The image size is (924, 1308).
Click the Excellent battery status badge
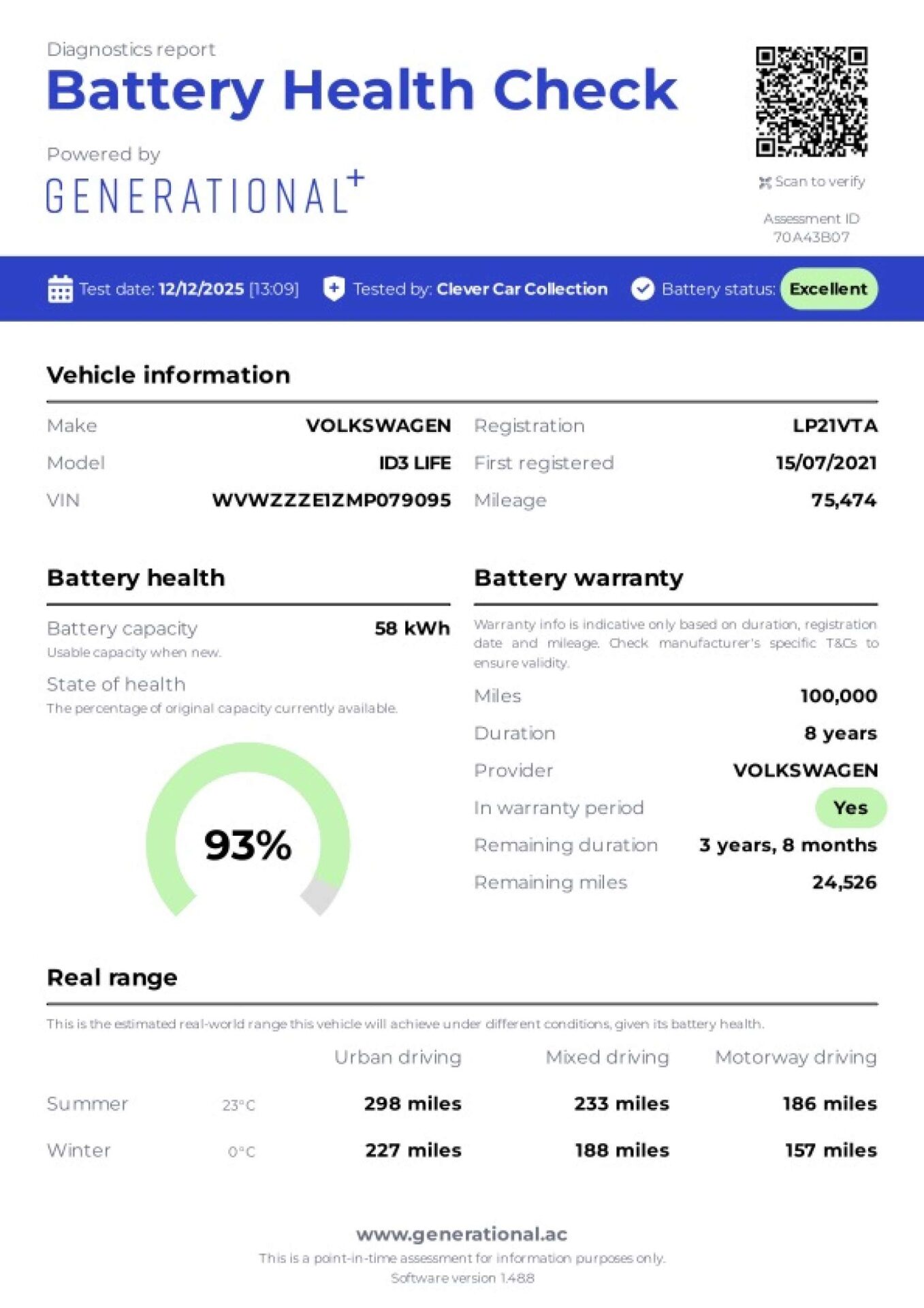point(829,289)
